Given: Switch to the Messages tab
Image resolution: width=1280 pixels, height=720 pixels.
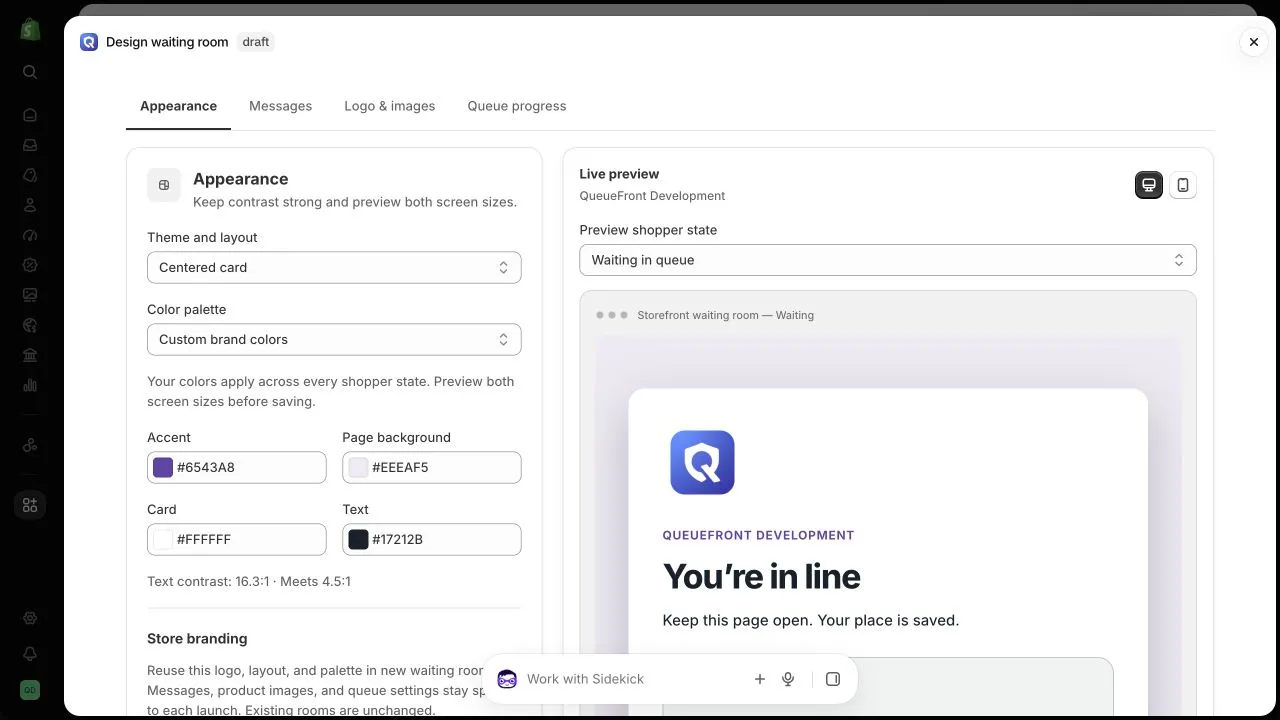Looking at the screenshot, I should pos(280,106).
